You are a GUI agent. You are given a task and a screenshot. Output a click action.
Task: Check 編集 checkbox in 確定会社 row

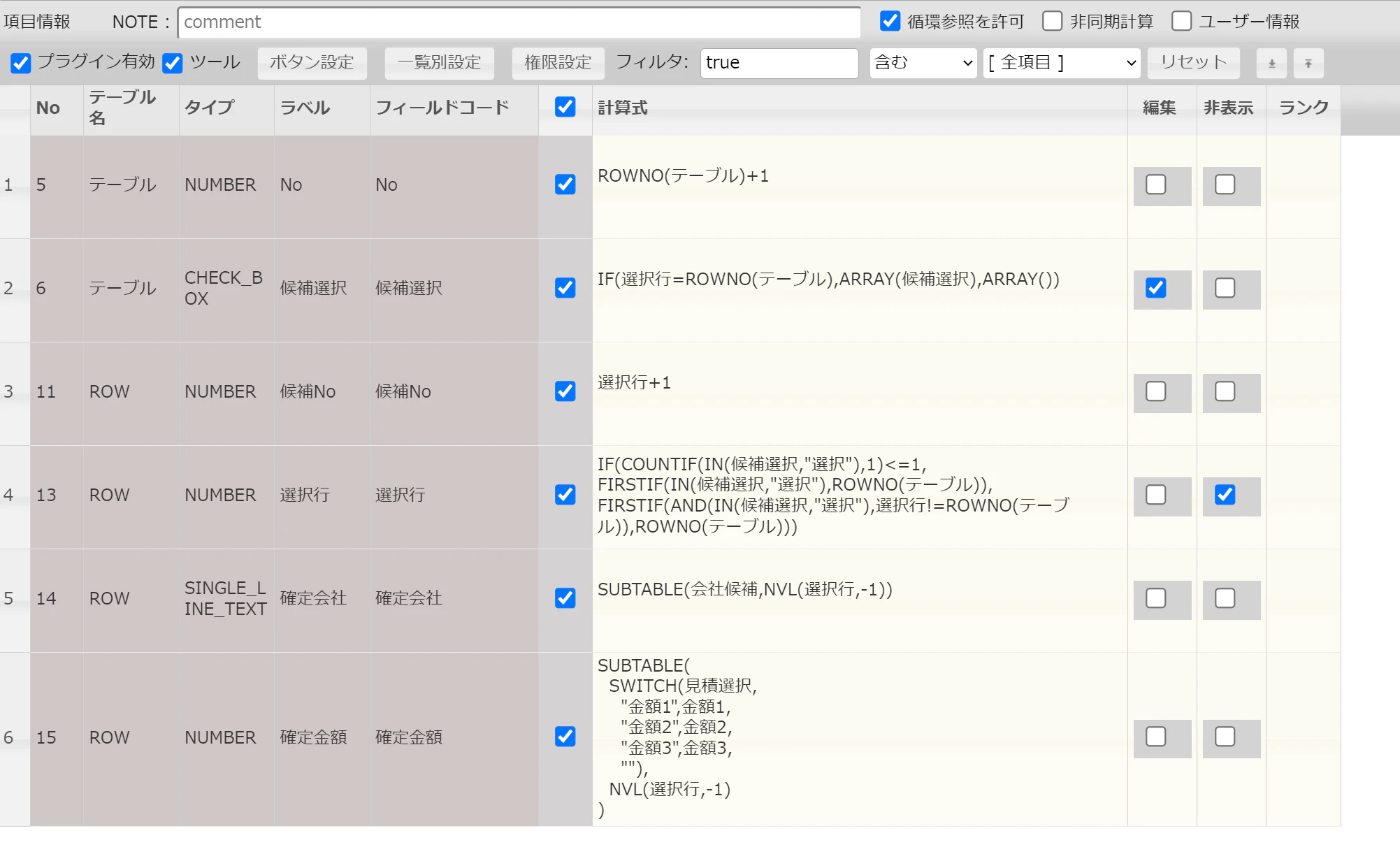coord(1156,598)
